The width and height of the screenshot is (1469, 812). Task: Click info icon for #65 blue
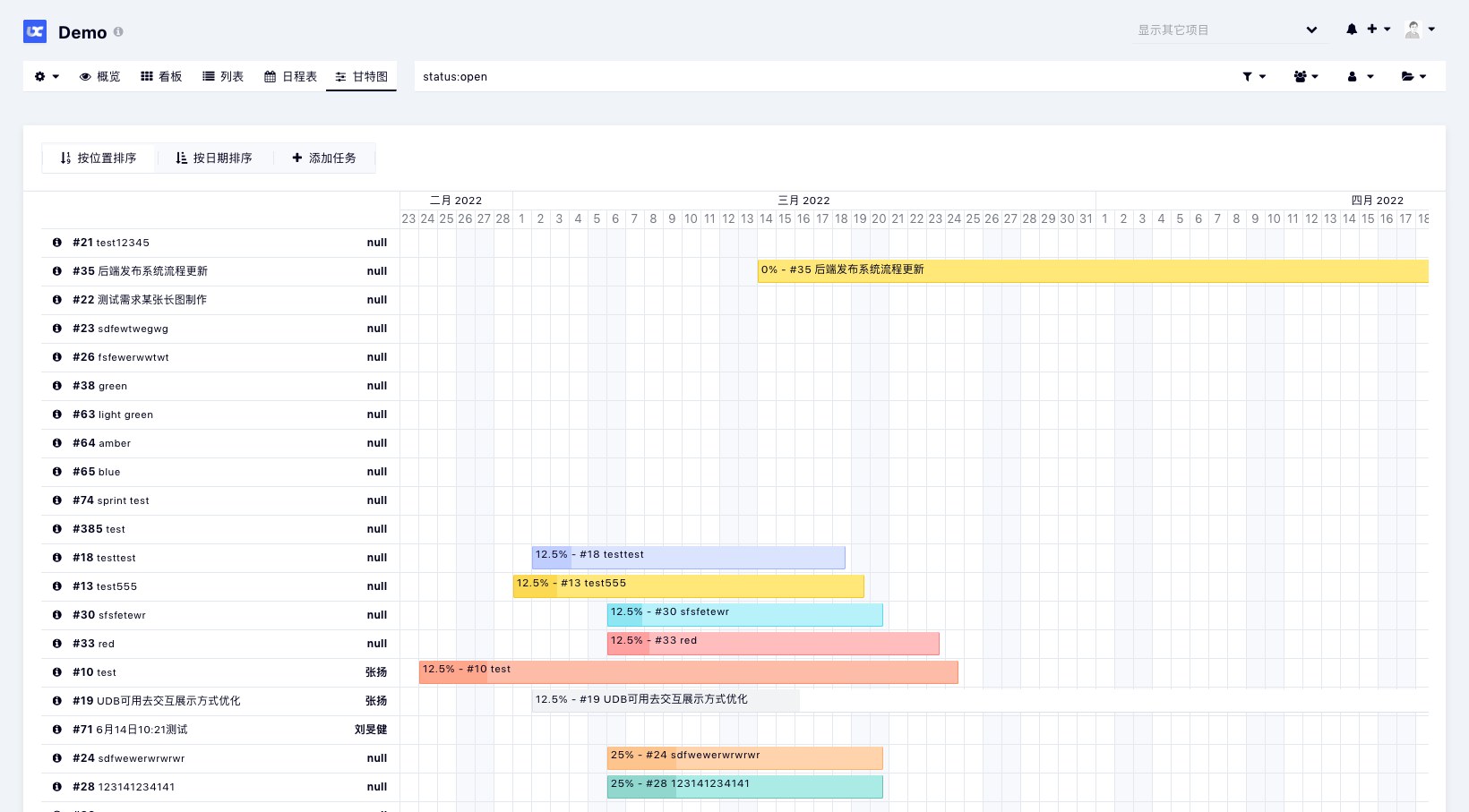tap(56, 472)
